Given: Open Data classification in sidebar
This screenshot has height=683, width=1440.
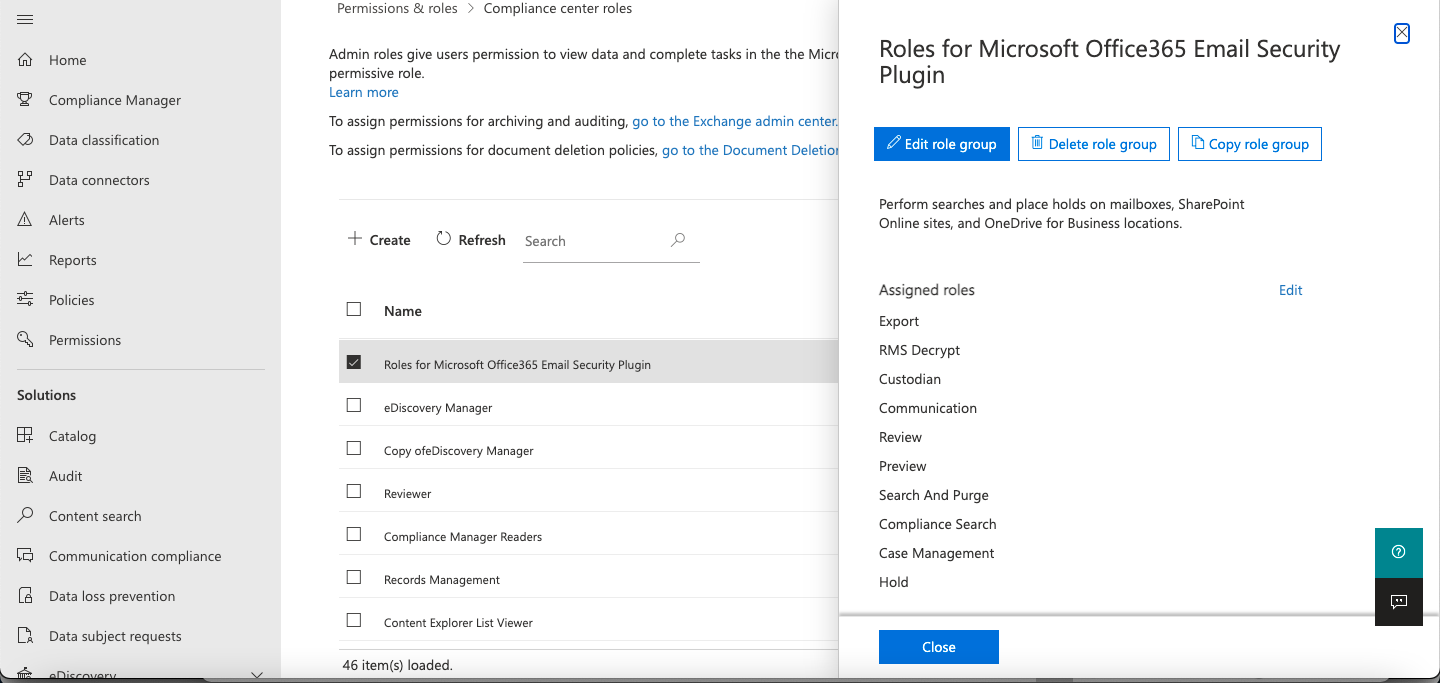Looking at the screenshot, I should coord(104,140).
